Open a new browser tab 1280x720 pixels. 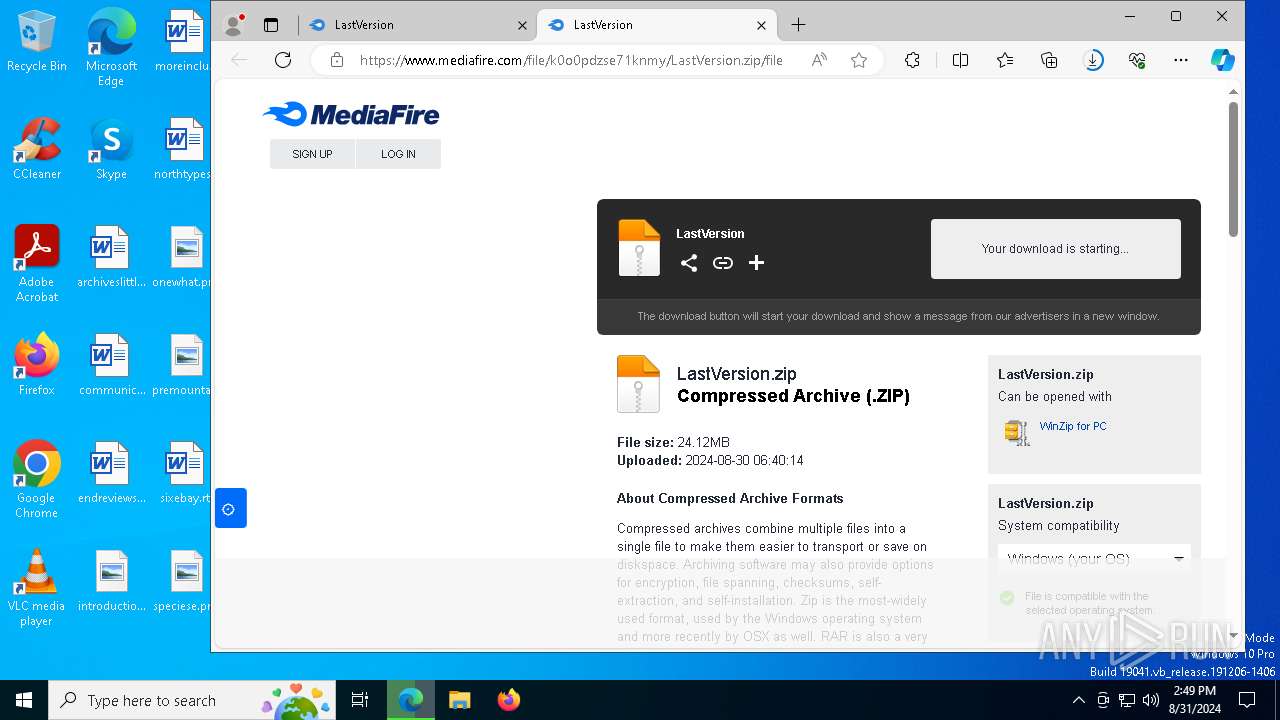tap(798, 25)
